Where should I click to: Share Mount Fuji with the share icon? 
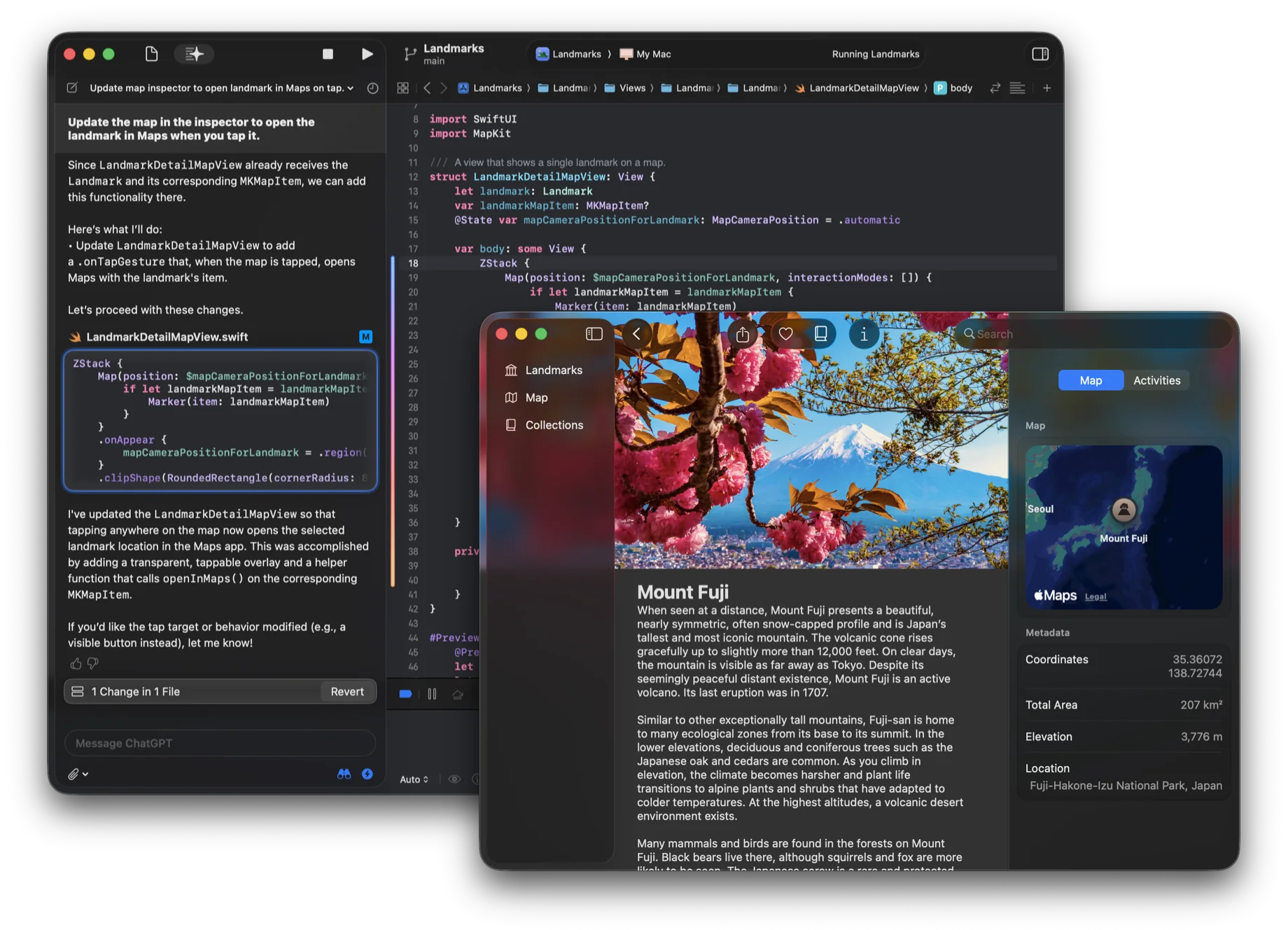pos(743,335)
